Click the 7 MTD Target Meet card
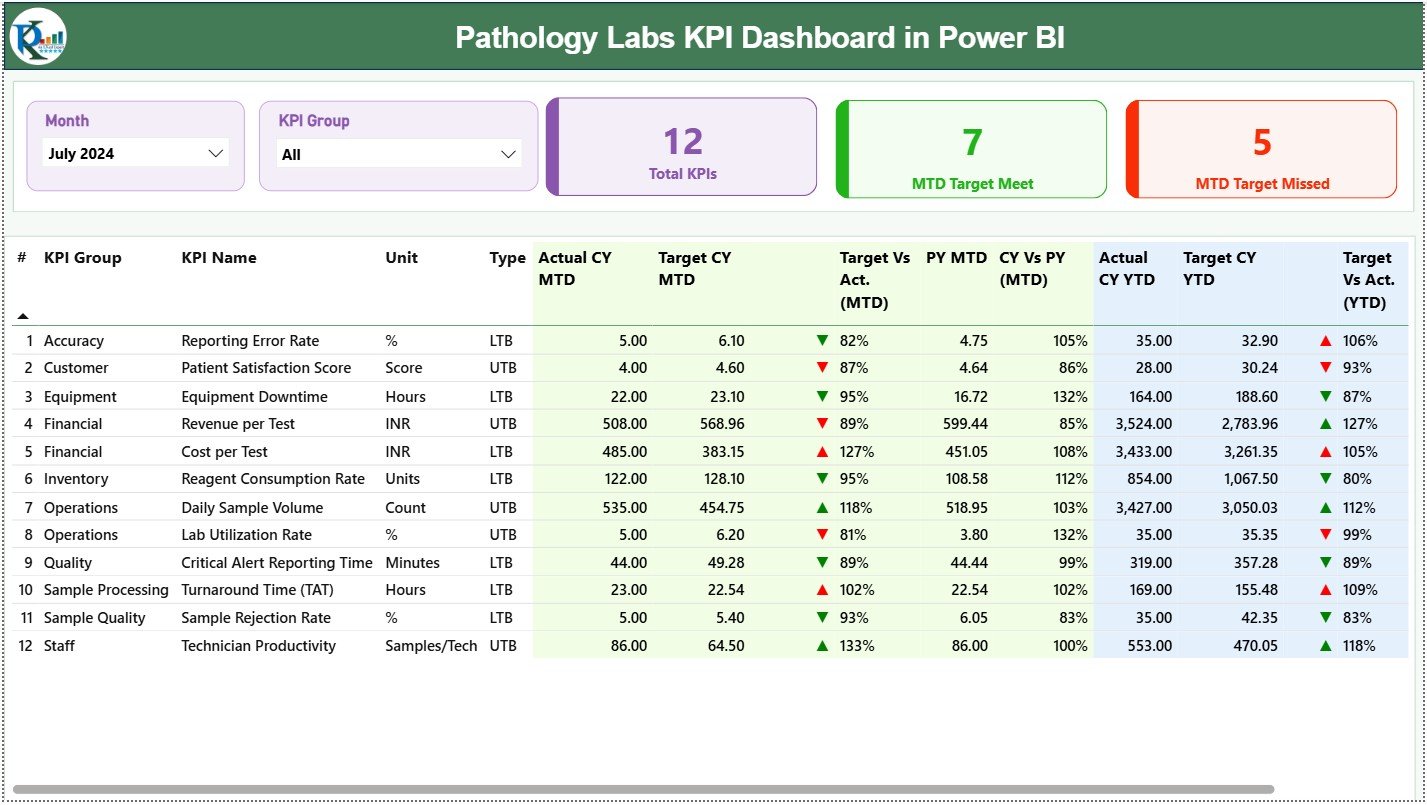Image resolution: width=1427 pixels, height=805 pixels. (969, 149)
